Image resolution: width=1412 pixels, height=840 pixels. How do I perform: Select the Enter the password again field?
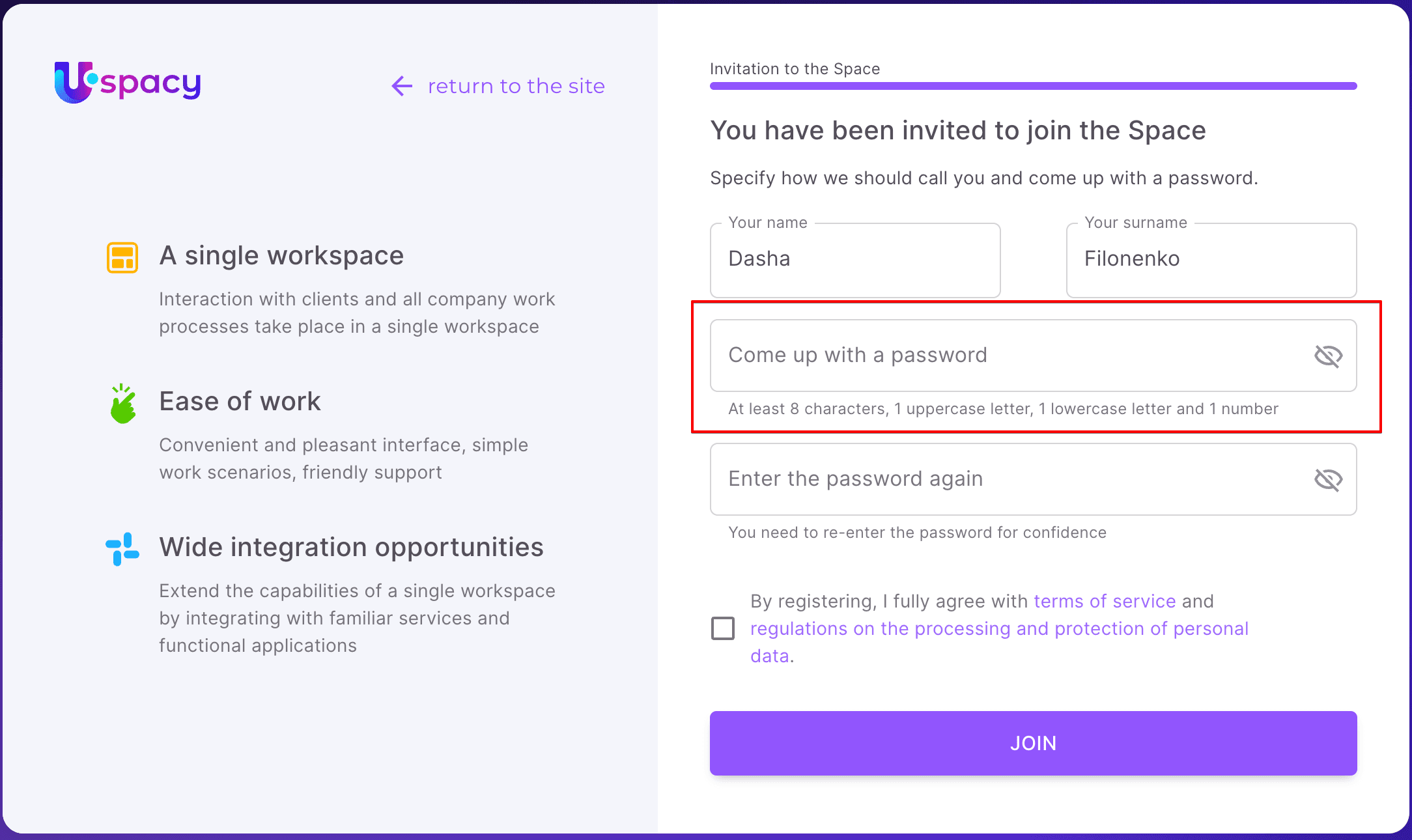coord(1010,479)
